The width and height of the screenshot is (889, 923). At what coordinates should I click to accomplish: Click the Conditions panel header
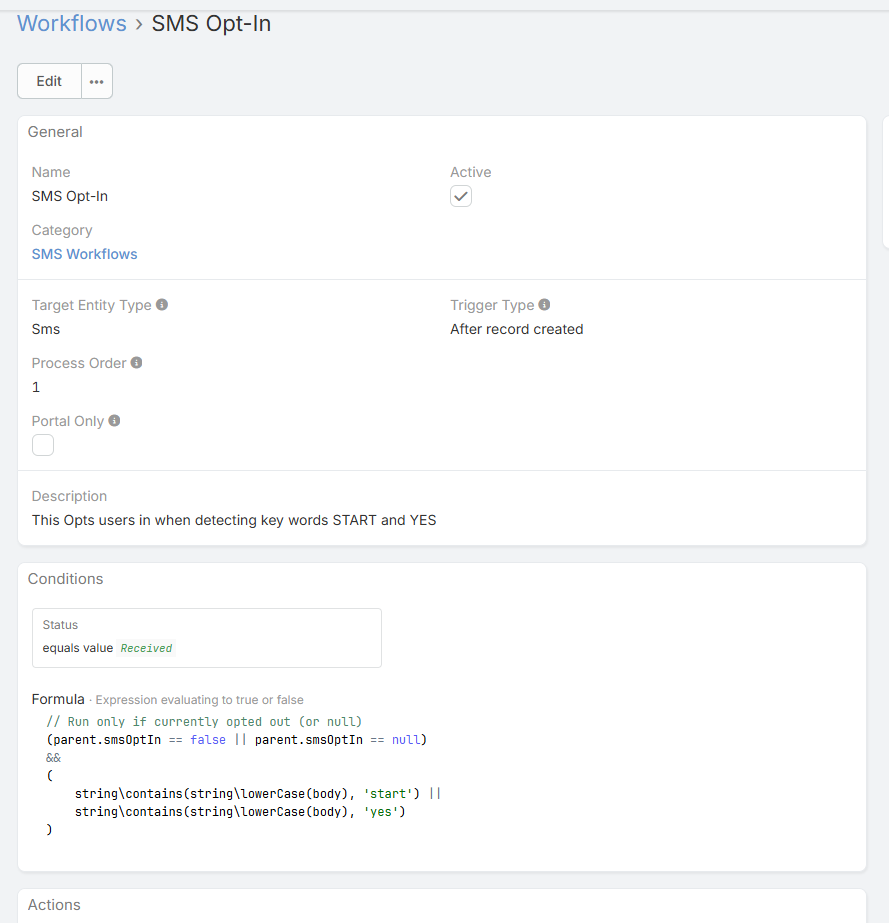[65, 579]
